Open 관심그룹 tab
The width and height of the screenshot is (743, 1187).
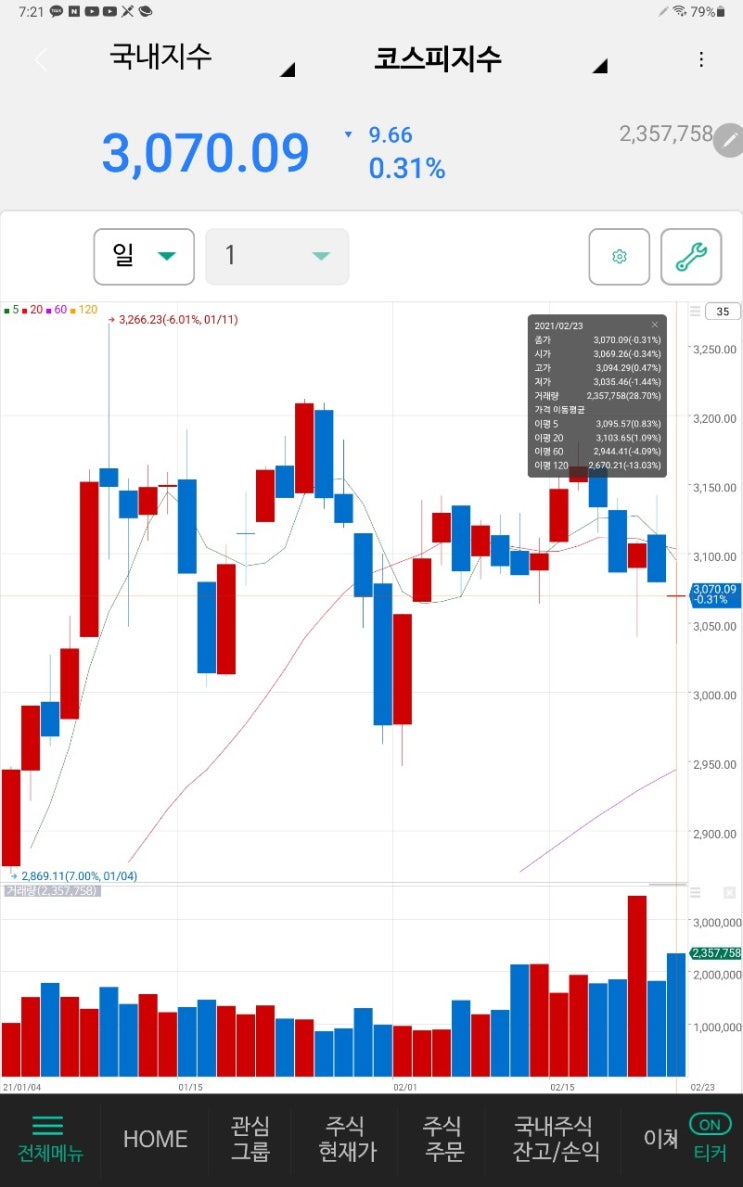click(250, 1139)
